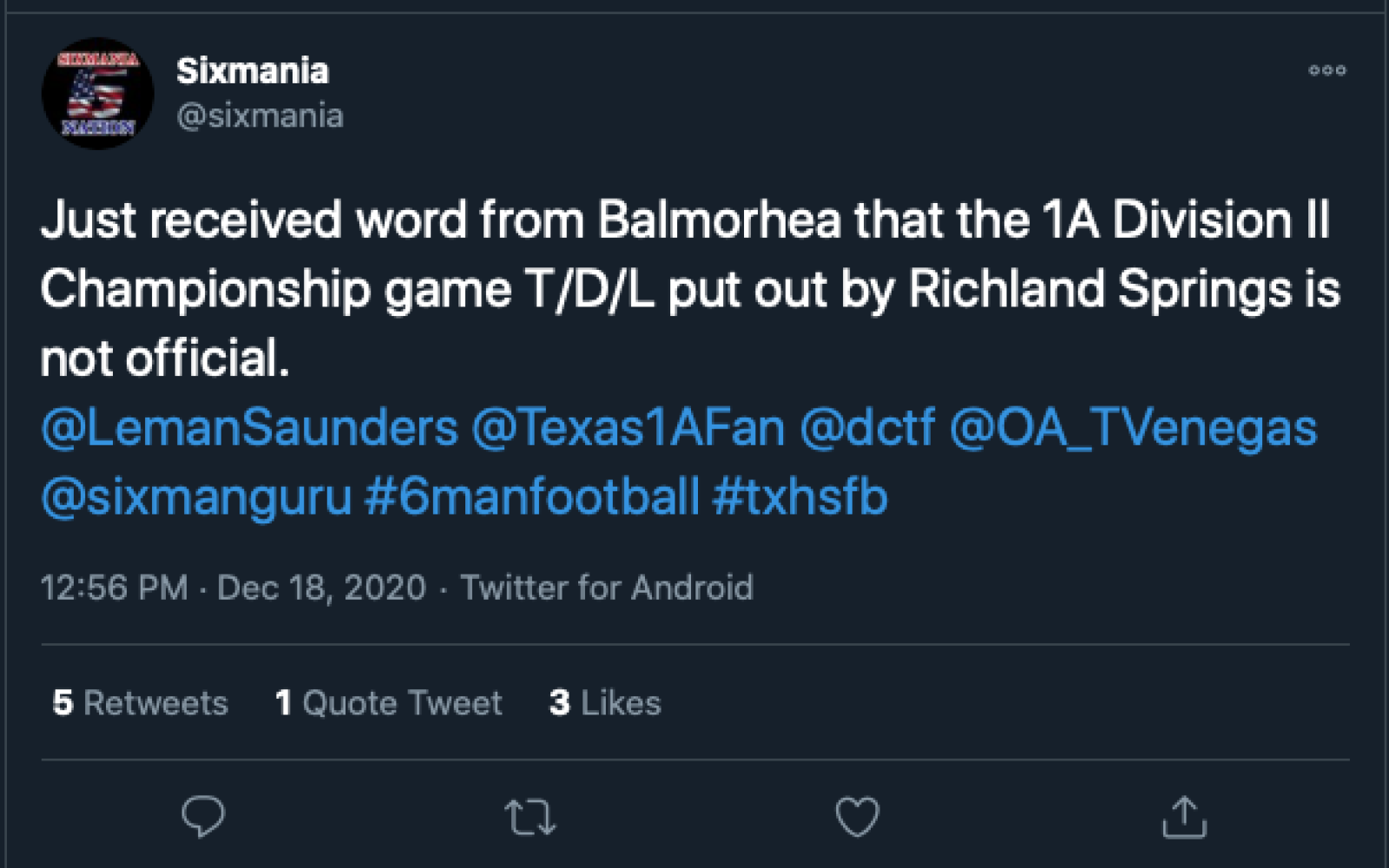1389x868 pixels.
Task: Open the share icon on the tweet
Action: click(1188, 814)
